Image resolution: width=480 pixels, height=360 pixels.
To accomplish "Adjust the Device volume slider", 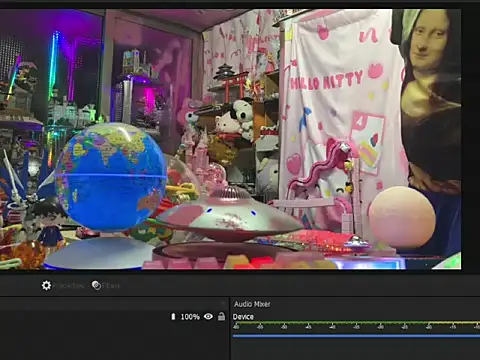I will point(356,336).
